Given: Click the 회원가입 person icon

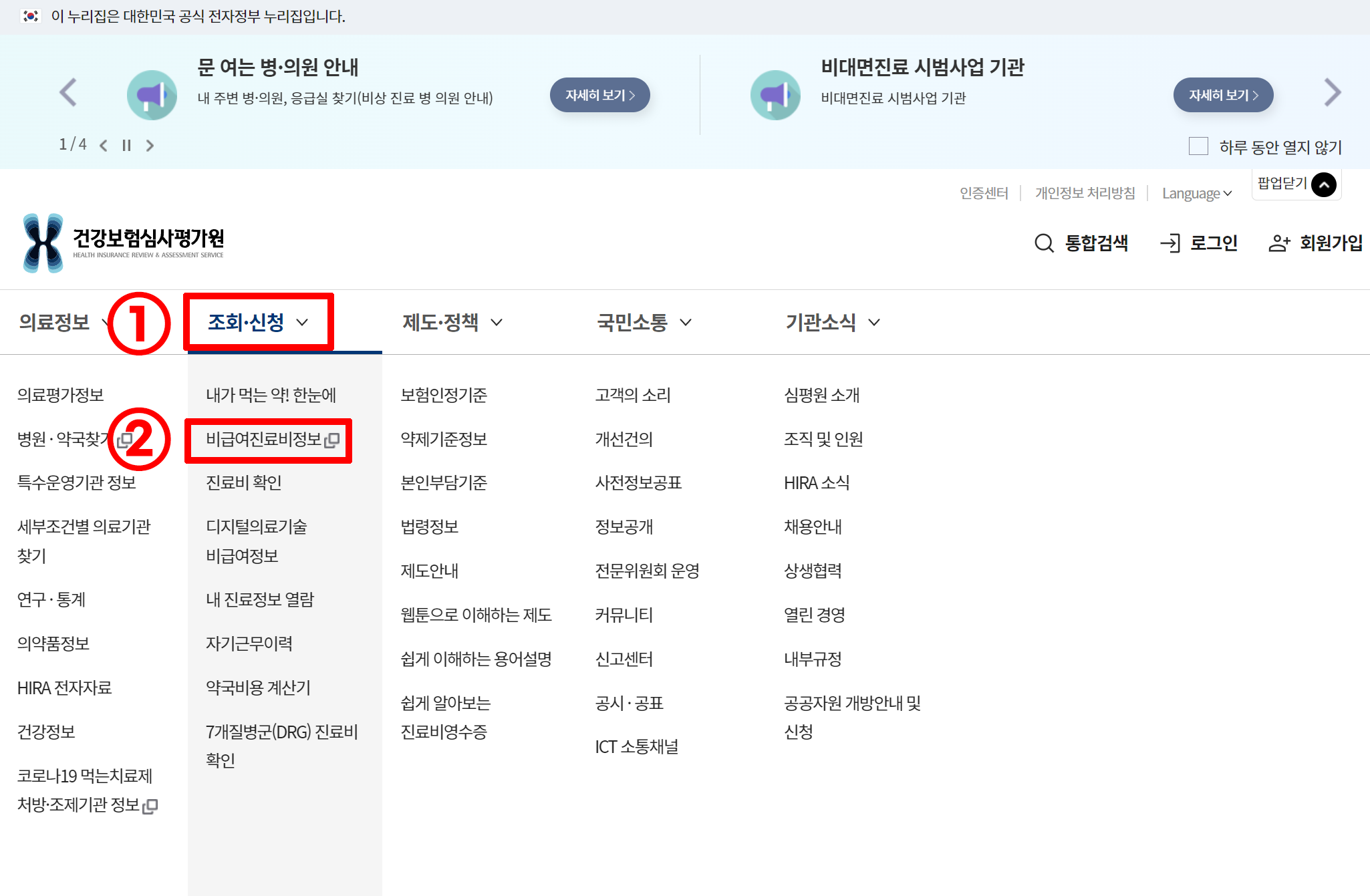Looking at the screenshot, I should click(1278, 243).
